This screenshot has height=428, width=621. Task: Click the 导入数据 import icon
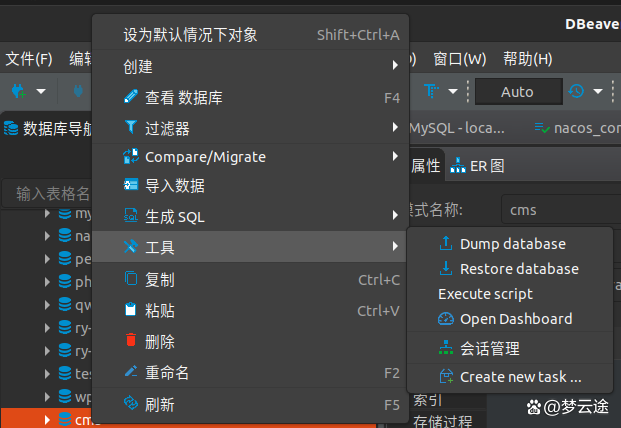click(131, 185)
